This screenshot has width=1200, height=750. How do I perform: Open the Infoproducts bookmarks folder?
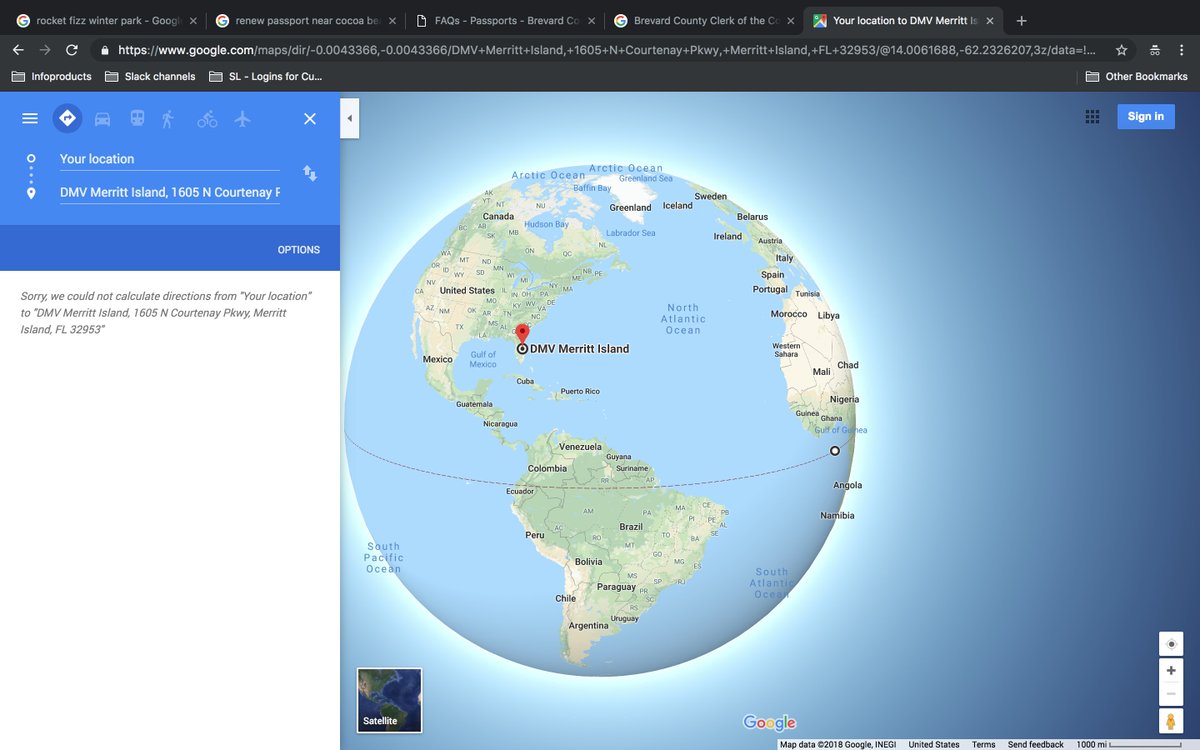51,76
